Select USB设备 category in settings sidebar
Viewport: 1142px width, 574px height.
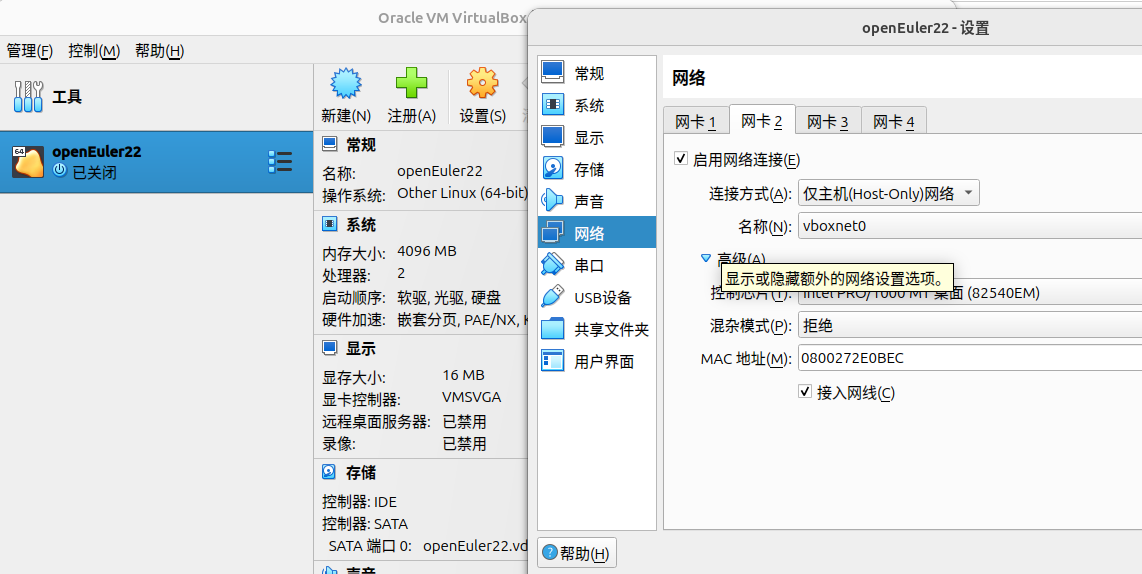pos(596,297)
